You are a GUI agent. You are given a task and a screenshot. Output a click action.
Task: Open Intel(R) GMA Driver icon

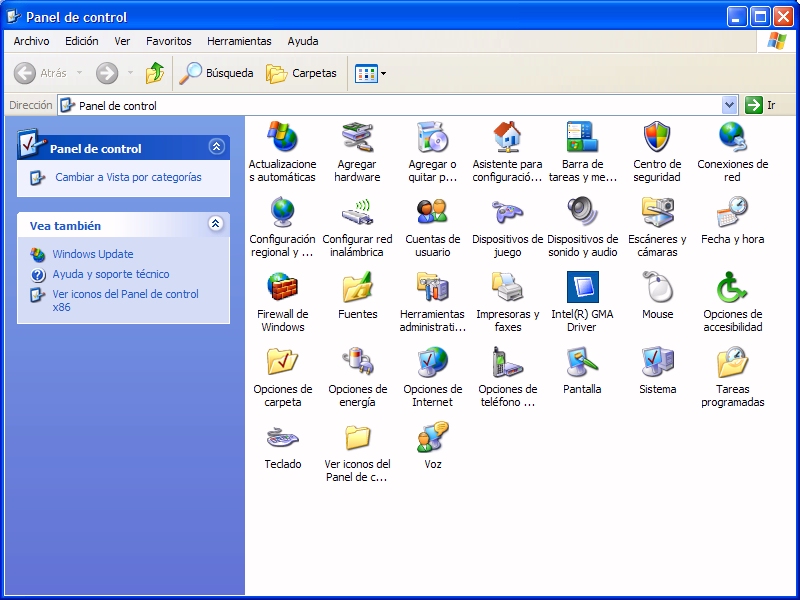click(x=582, y=287)
